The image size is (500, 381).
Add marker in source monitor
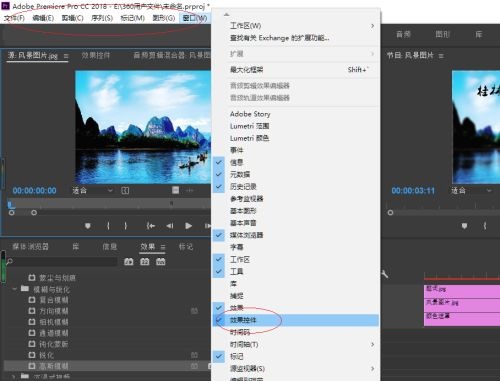pyautogui.click(x=88, y=226)
